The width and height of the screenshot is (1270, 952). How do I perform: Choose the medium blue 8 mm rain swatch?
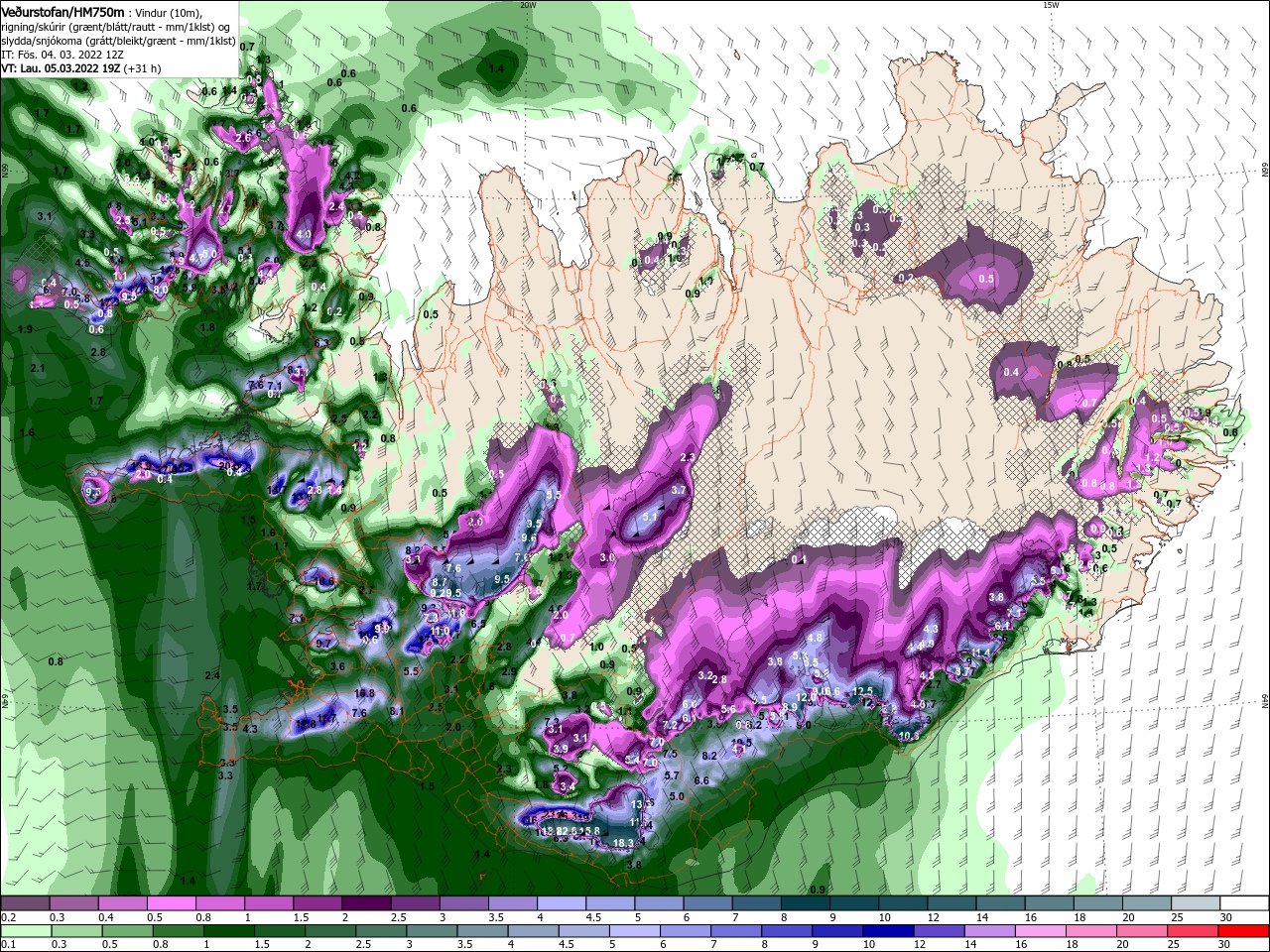click(x=787, y=930)
